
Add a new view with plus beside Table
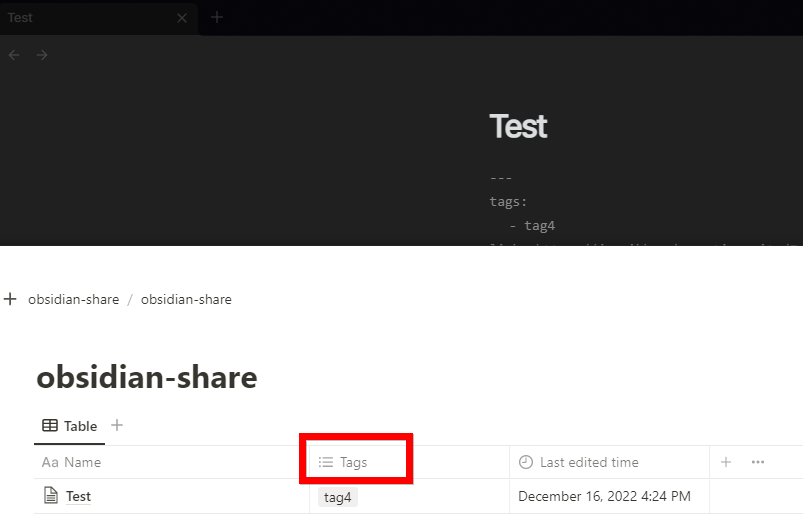[117, 425]
